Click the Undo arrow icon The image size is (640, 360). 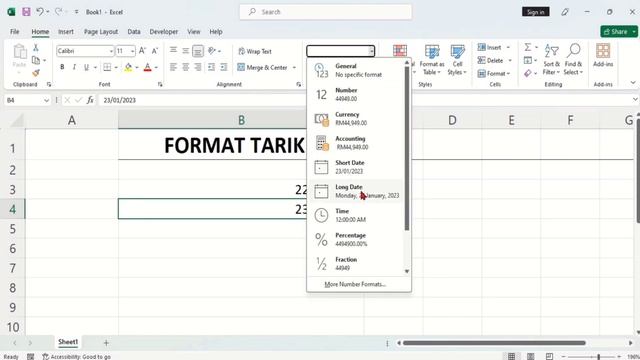tap(40, 12)
